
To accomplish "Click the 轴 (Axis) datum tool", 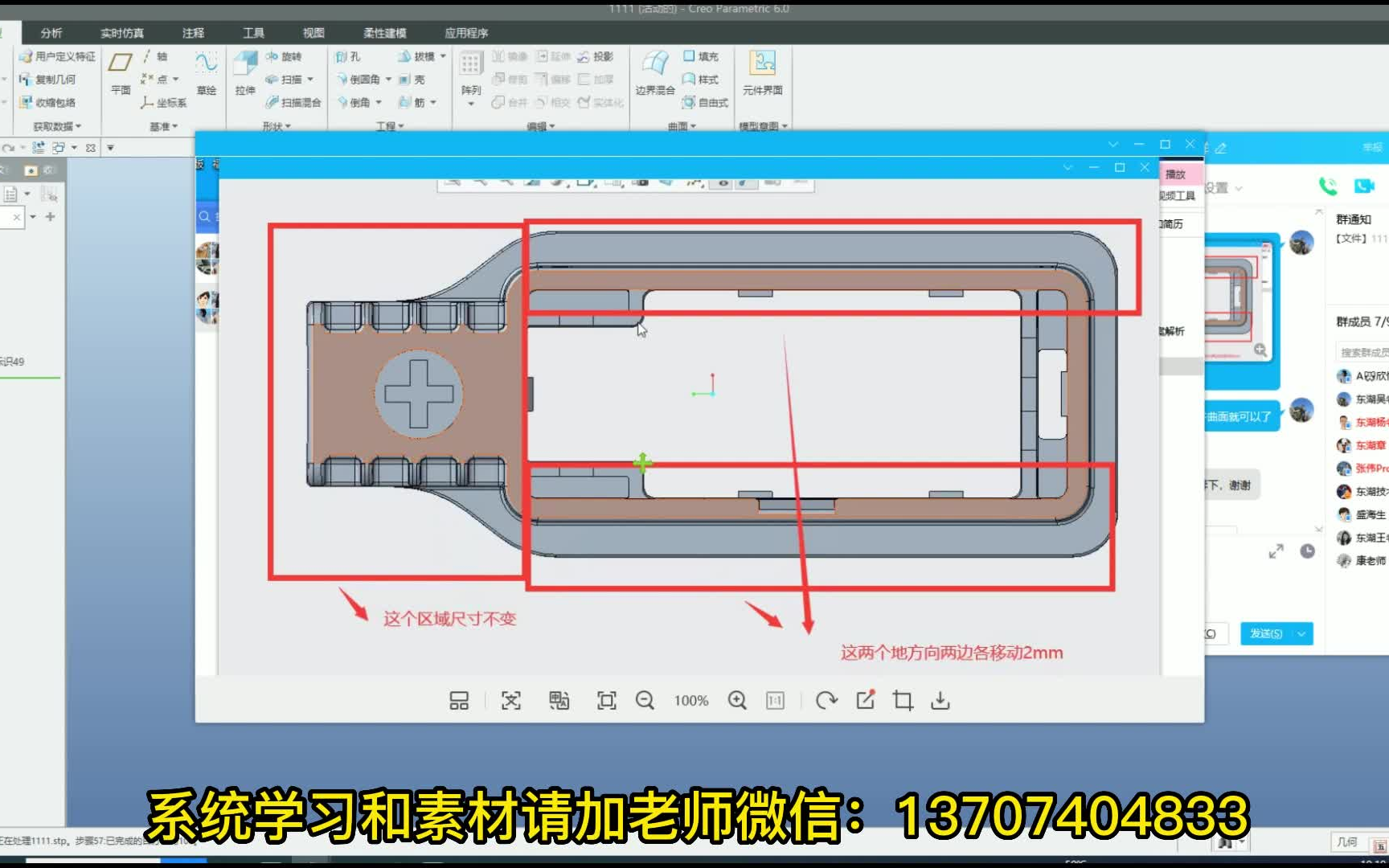I will 154,56.
